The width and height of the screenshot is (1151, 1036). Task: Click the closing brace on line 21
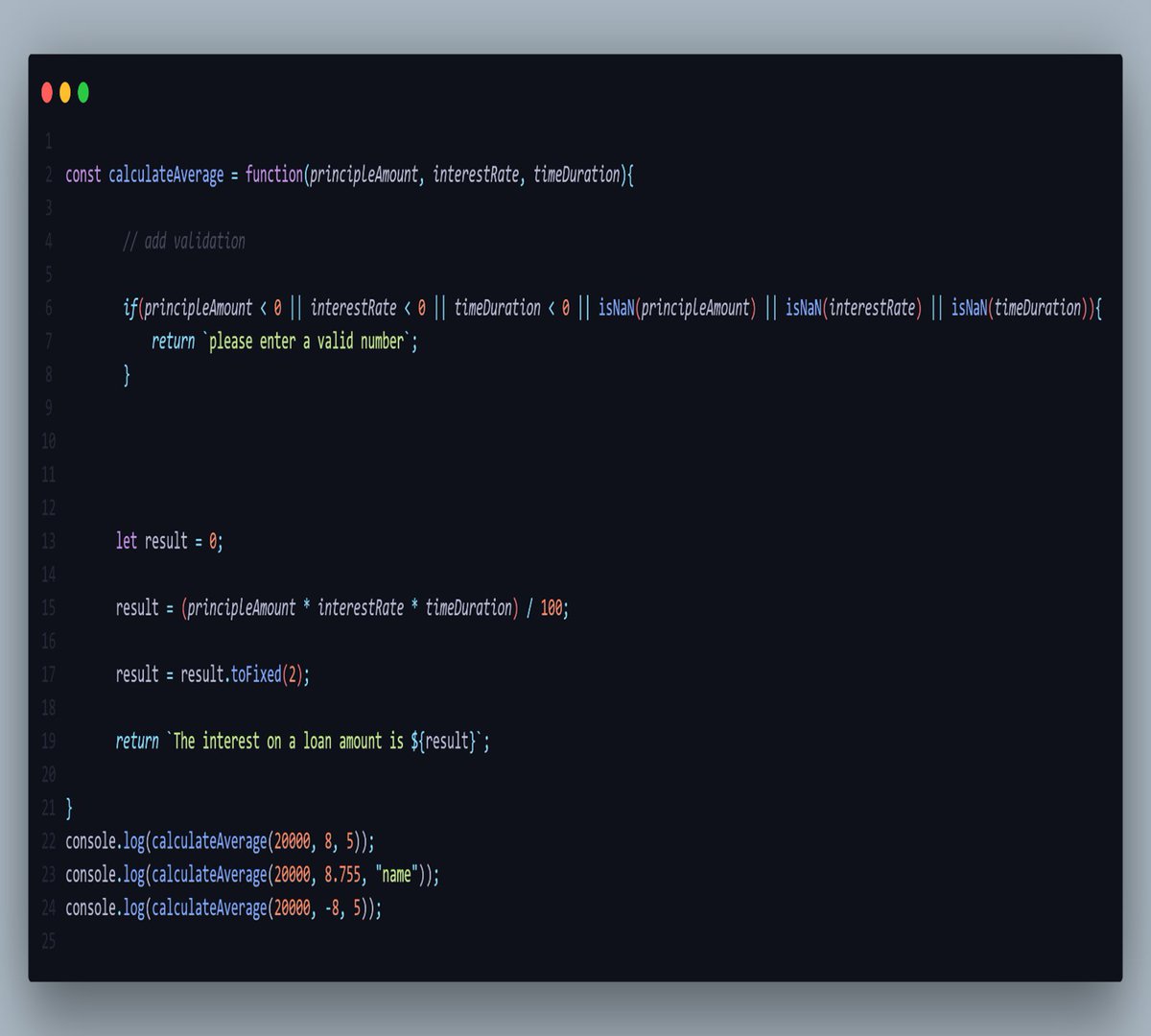pos(68,808)
